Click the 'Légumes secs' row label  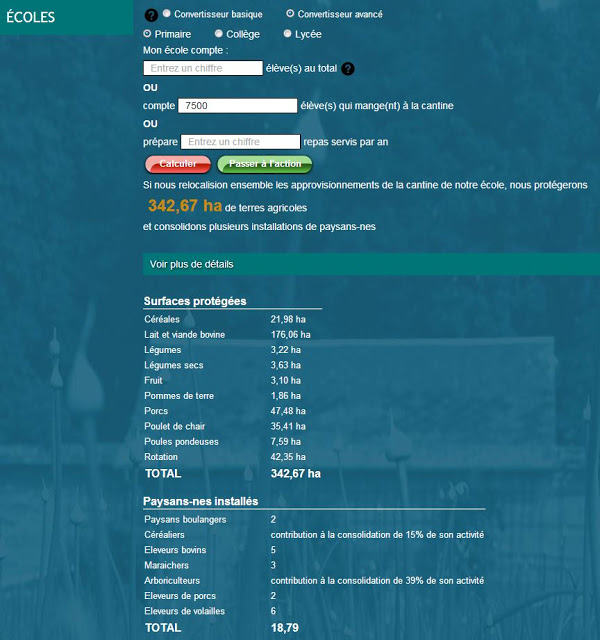point(173,365)
